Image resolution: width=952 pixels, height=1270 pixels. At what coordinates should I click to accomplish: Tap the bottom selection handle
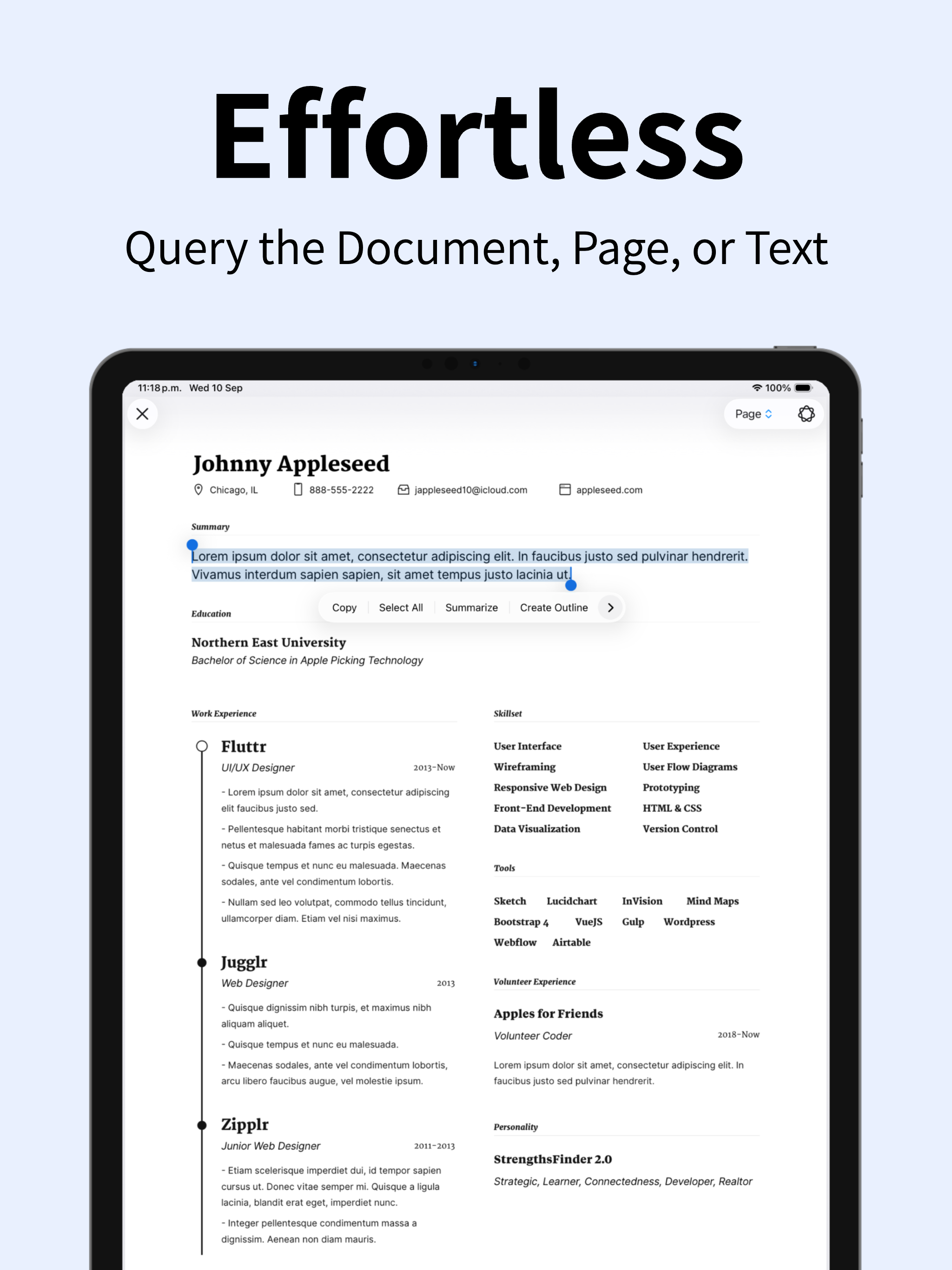coord(571,585)
